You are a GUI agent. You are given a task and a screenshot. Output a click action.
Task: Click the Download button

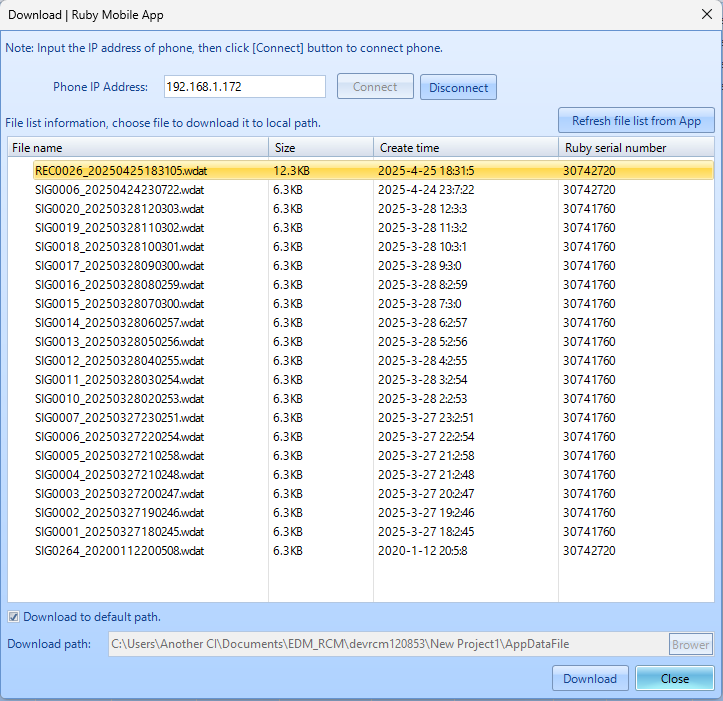click(590, 678)
